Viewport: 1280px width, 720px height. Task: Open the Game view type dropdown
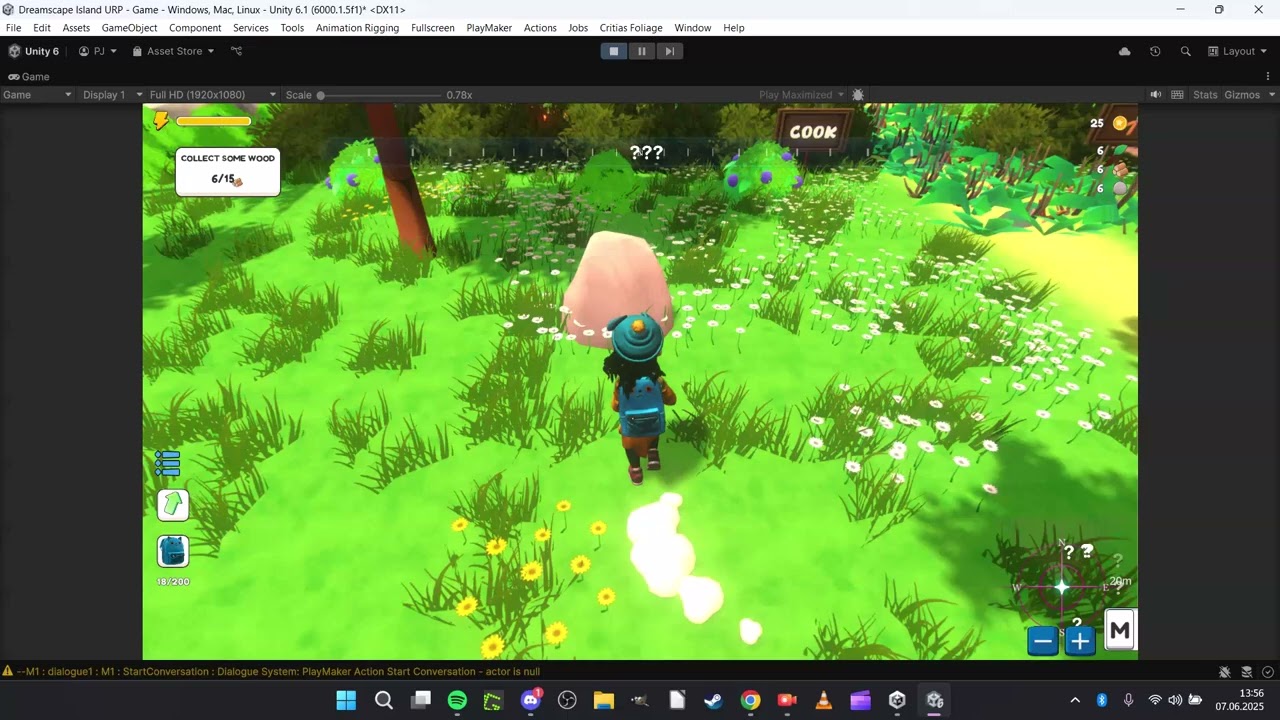pos(37,95)
